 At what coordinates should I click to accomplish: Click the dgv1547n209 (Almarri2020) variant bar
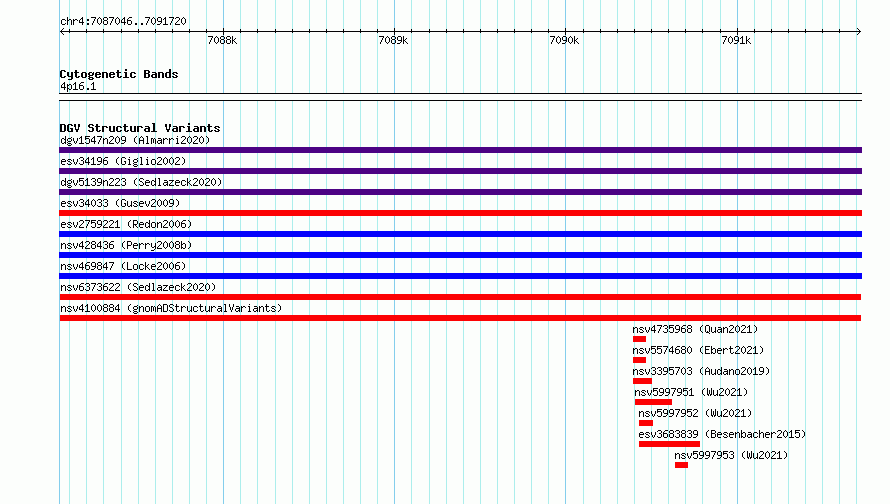pos(460,150)
